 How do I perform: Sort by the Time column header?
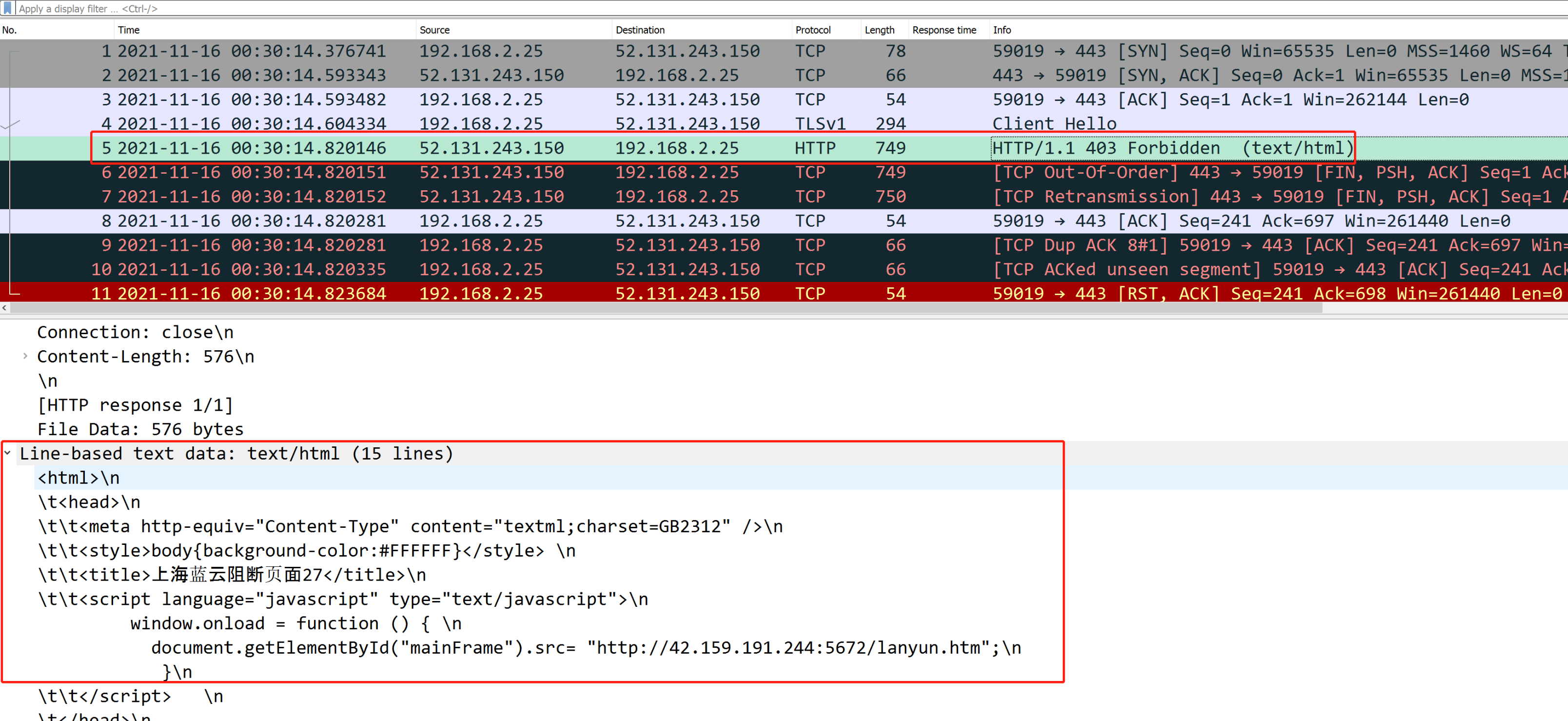coord(128,30)
